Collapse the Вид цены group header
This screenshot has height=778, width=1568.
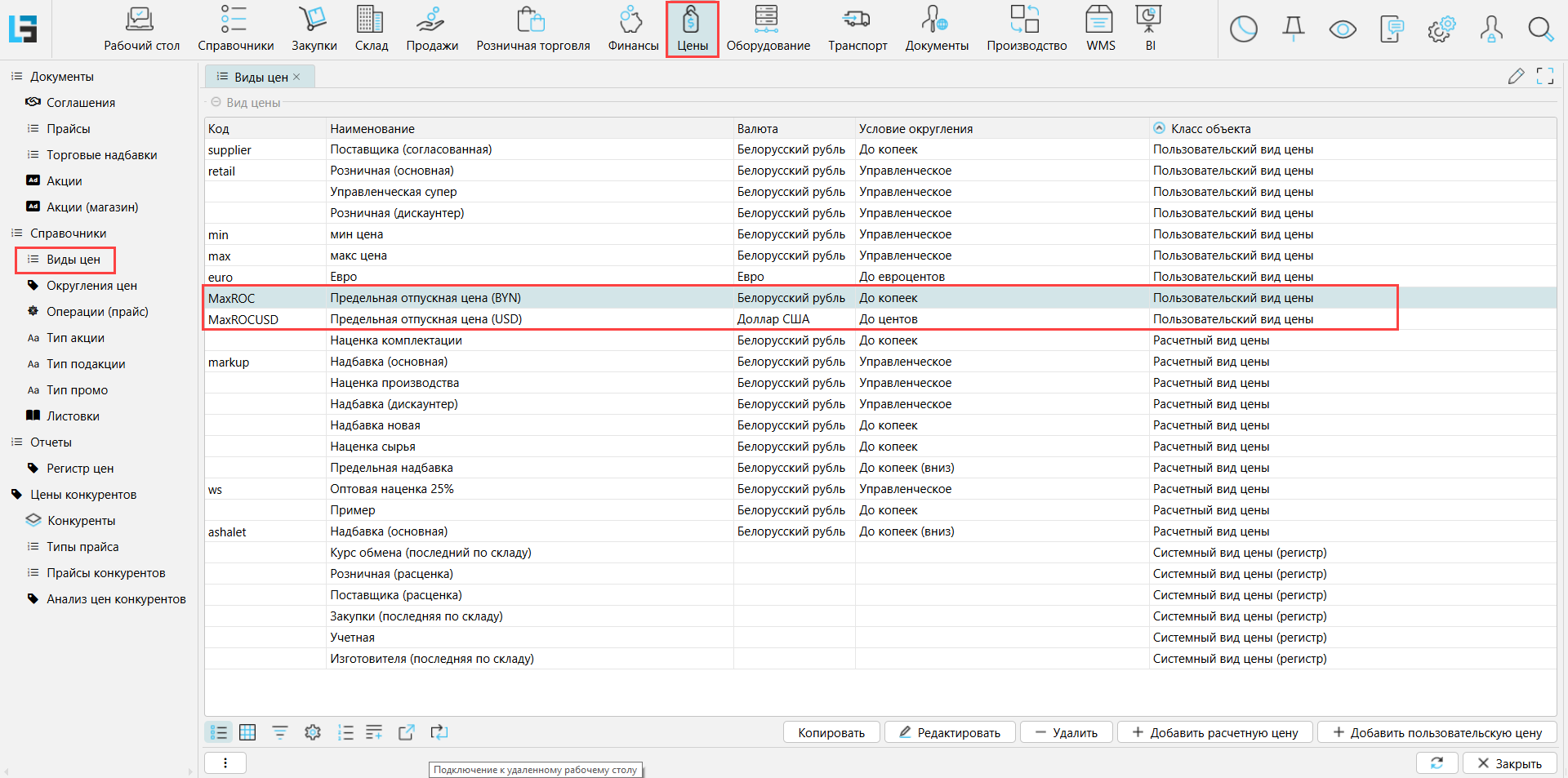(x=216, y=103)
